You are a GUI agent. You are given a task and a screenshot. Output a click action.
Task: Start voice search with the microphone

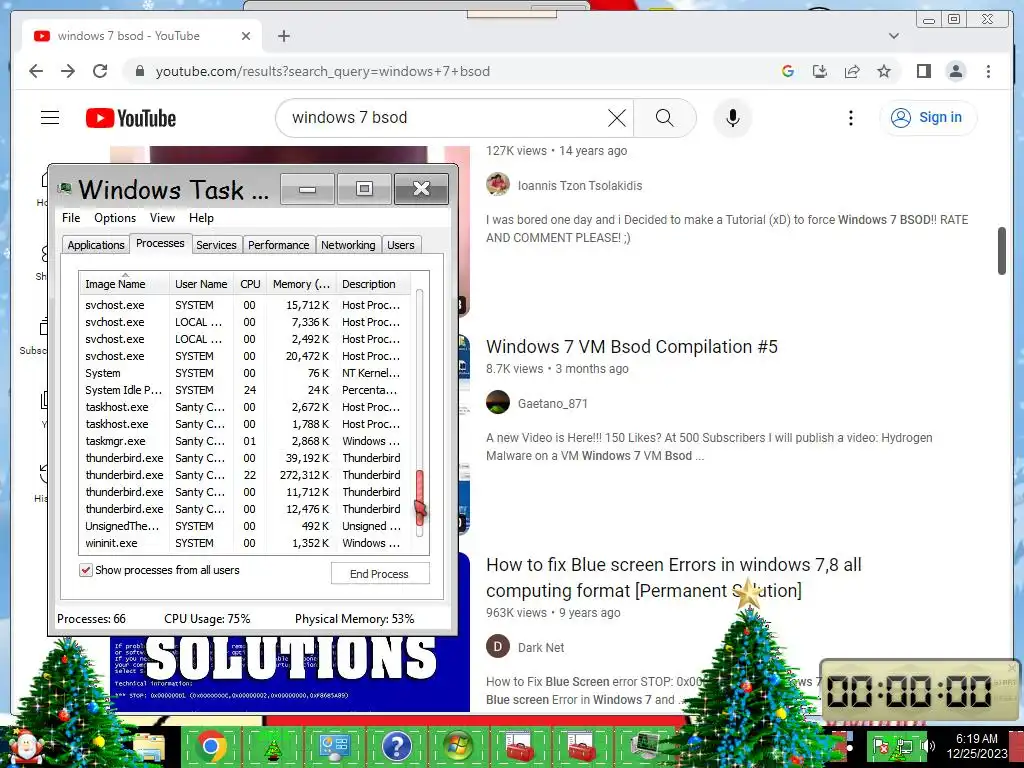pyautogui.click(x=733, y=118)
